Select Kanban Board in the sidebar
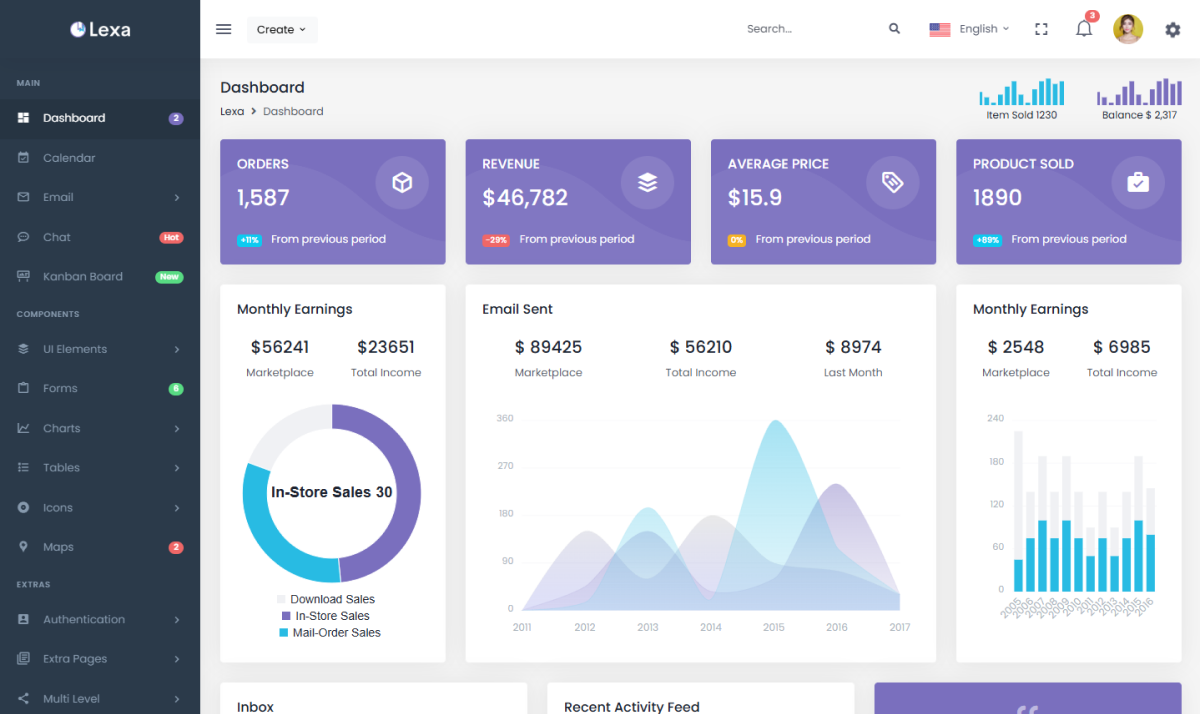The height and width of the screenshot is (714, 1200). point(82,277)
